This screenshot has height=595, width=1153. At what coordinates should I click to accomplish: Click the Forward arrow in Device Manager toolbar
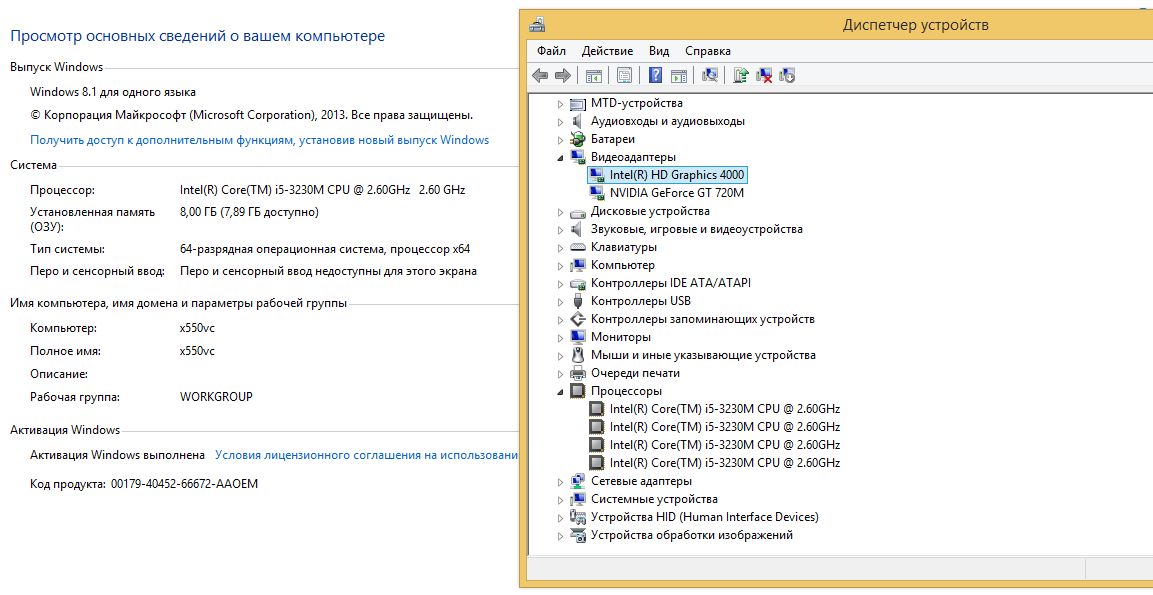tap(562, 75)
